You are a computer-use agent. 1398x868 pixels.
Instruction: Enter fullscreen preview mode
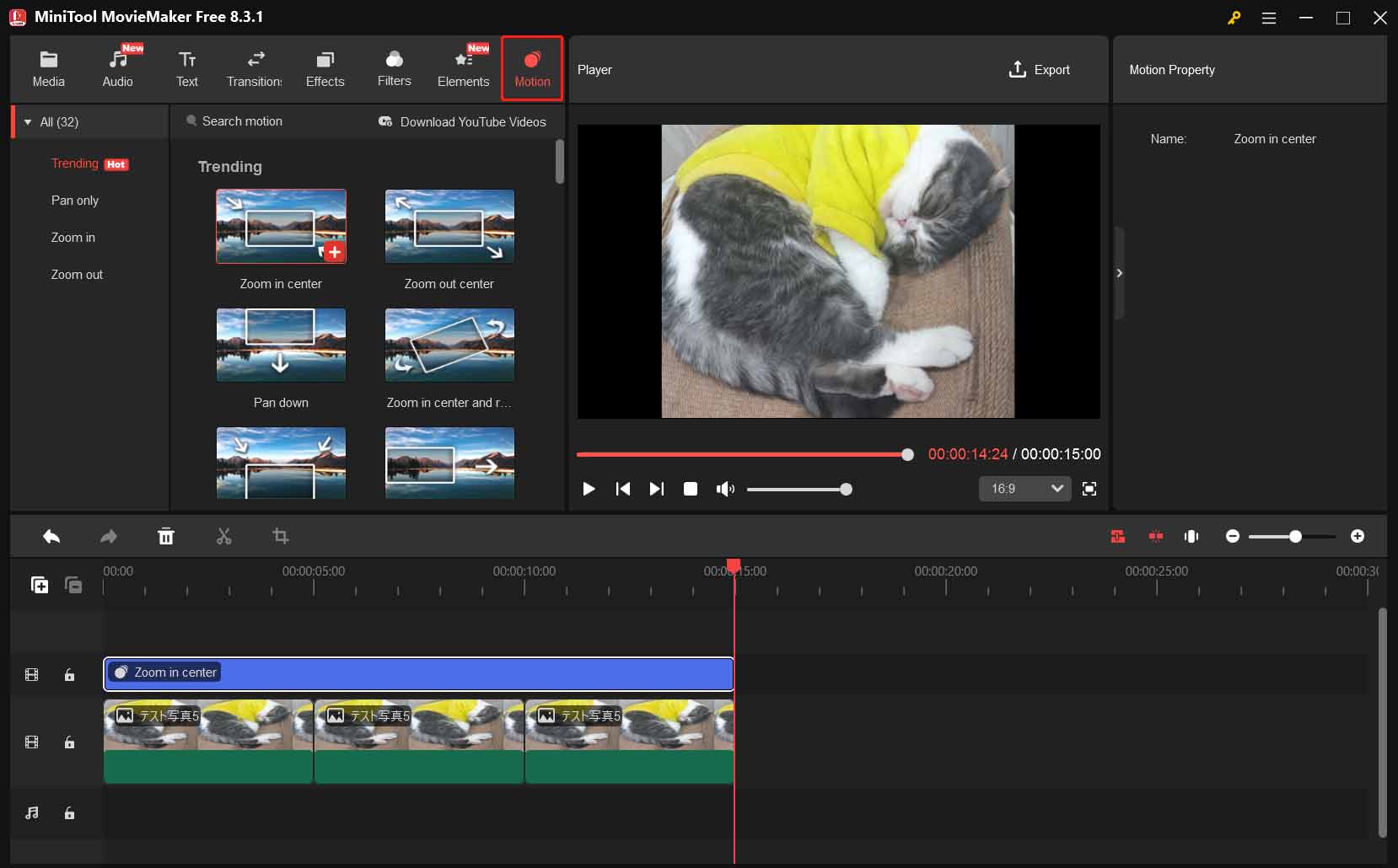[1089, 489]
